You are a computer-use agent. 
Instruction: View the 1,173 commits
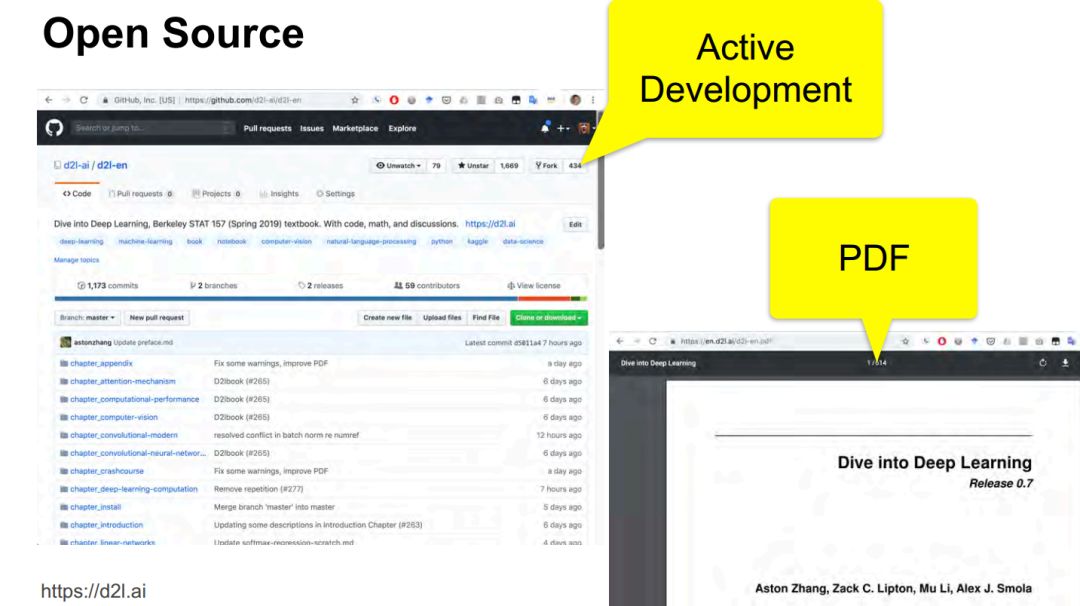point(107,285)
